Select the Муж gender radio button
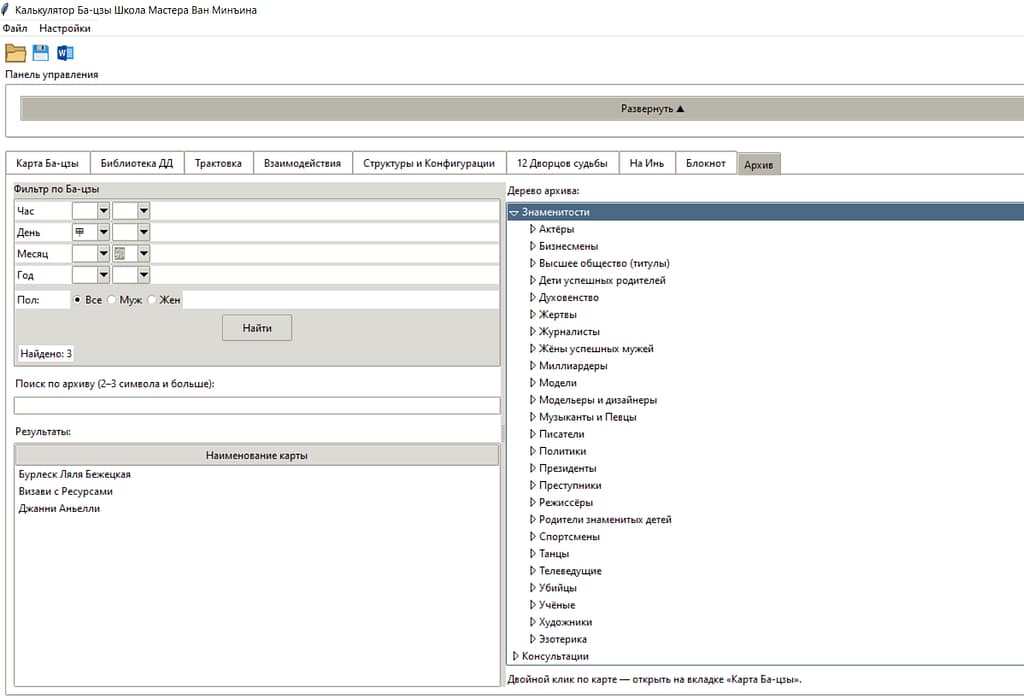 (112, 300)
